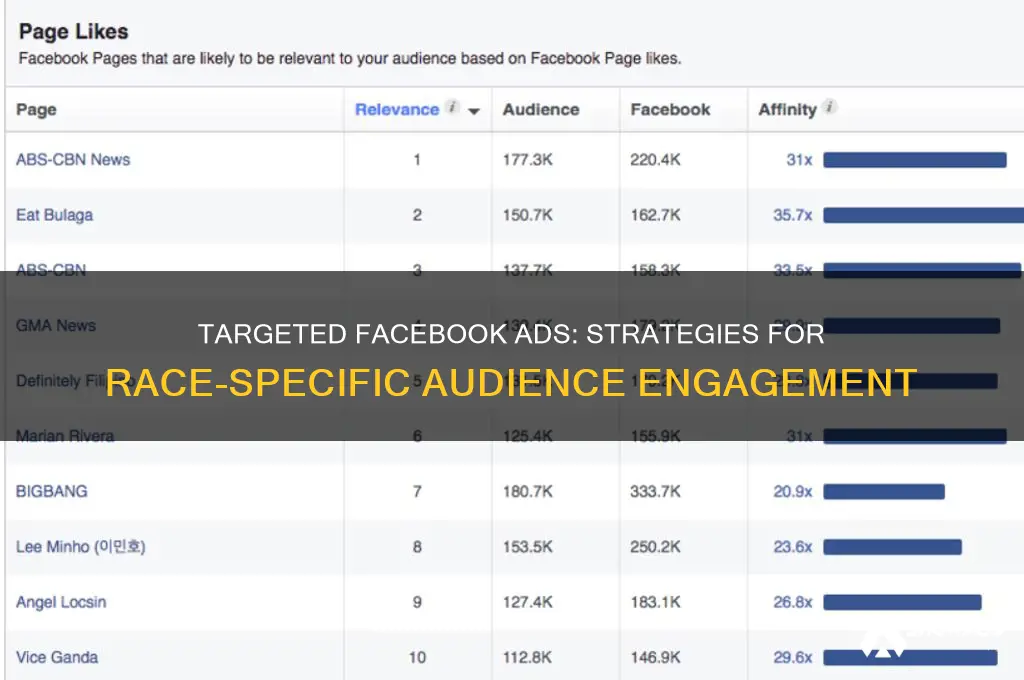Select the Facebook column header
The image size is (1024, 680).
(x=670, y=110)
